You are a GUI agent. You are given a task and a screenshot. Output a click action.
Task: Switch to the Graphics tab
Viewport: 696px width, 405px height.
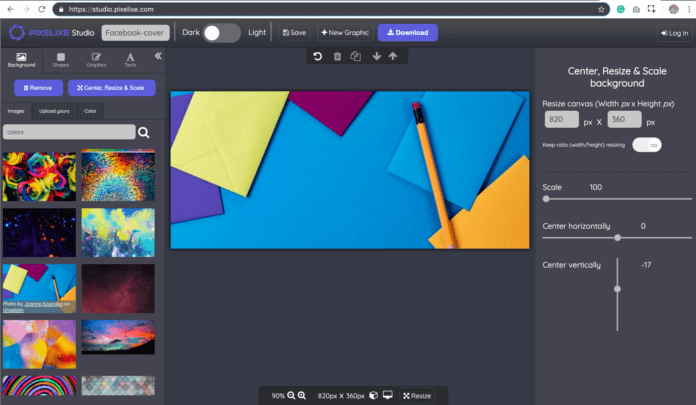tap(96, 60)
